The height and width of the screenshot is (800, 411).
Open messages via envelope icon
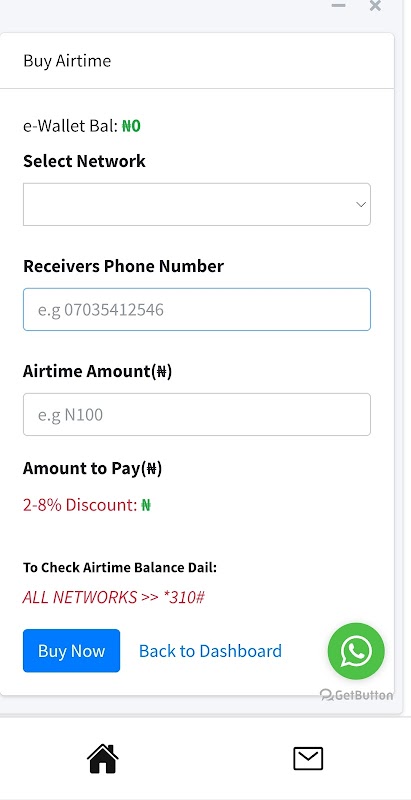tap(308, 759)
